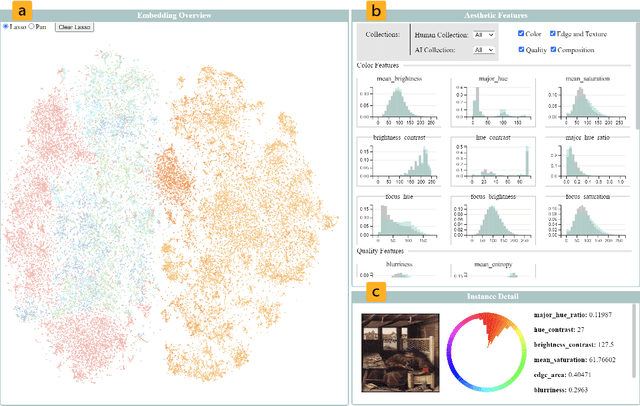640x406 pixels.
Task: Disable the Quality features checkbox
Action: tap(522, 49)
